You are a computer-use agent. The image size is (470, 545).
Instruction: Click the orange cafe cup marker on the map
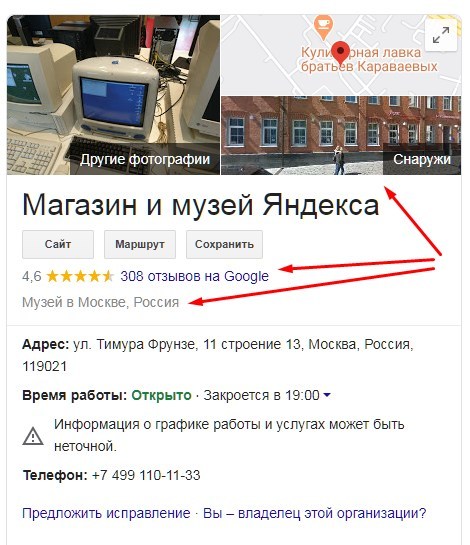(323, 27)
